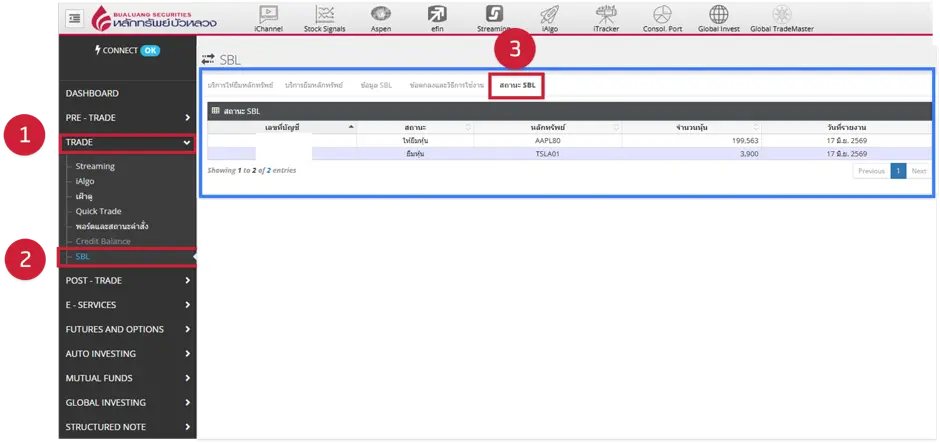This screenshot has height=444, width=940.
Task: Sort table by จำนวนหุ้น column
Action: (692, 127)
